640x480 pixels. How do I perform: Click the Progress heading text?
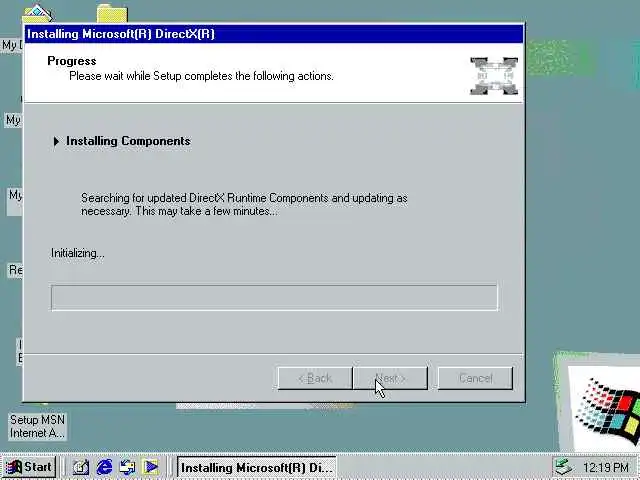coord(72,61)
